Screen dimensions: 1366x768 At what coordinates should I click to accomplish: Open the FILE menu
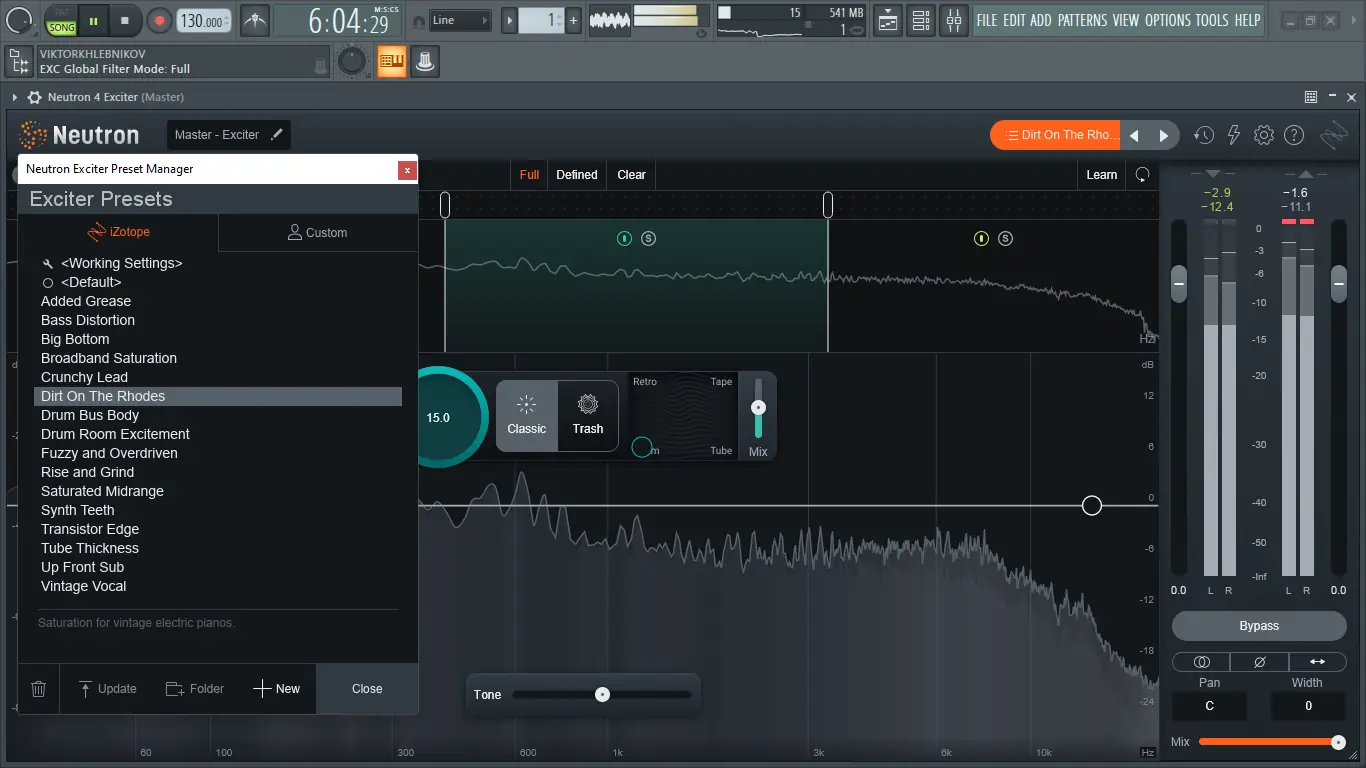tap(987, 20)
